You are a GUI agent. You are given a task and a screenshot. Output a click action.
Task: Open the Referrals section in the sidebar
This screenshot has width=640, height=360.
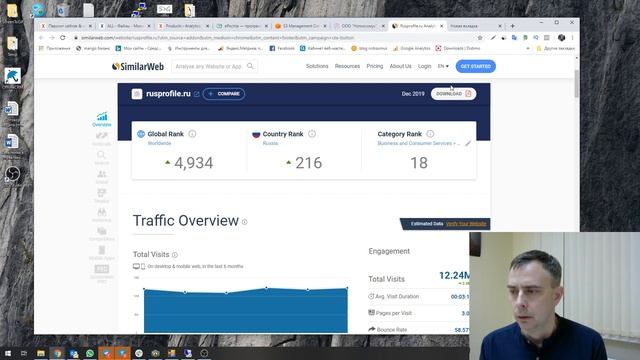point(102,139)
